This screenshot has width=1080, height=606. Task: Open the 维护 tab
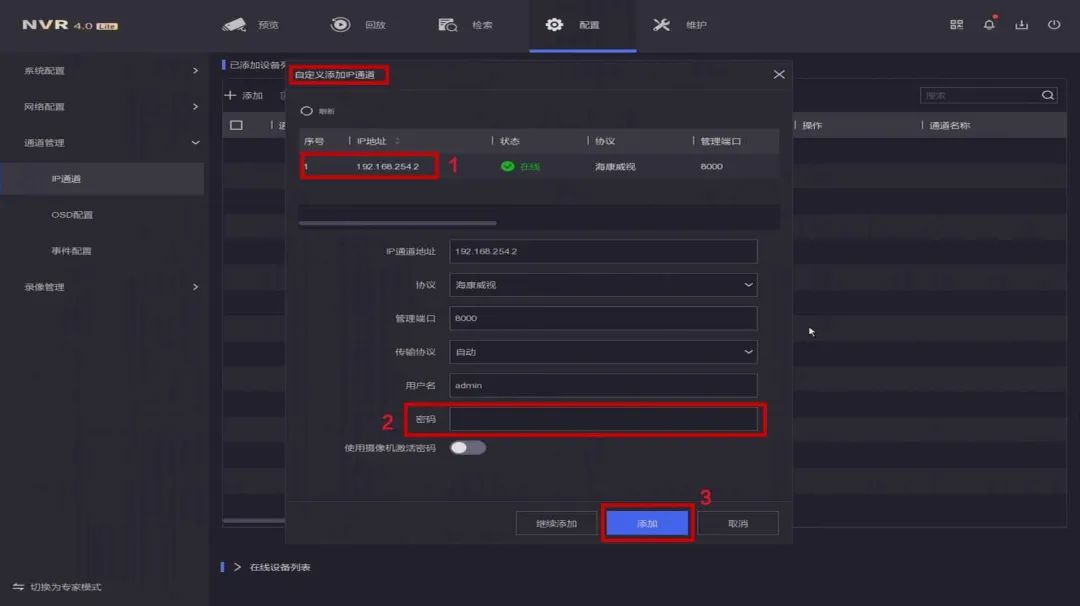pyautogui.click(x=680, y=25)
